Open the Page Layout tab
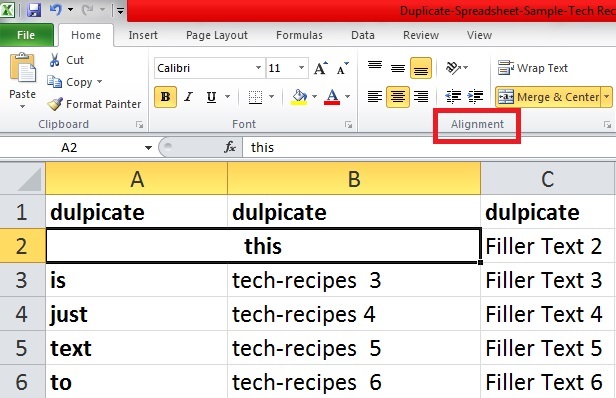Viewport: 616px width, 398px height. [217, 35]
